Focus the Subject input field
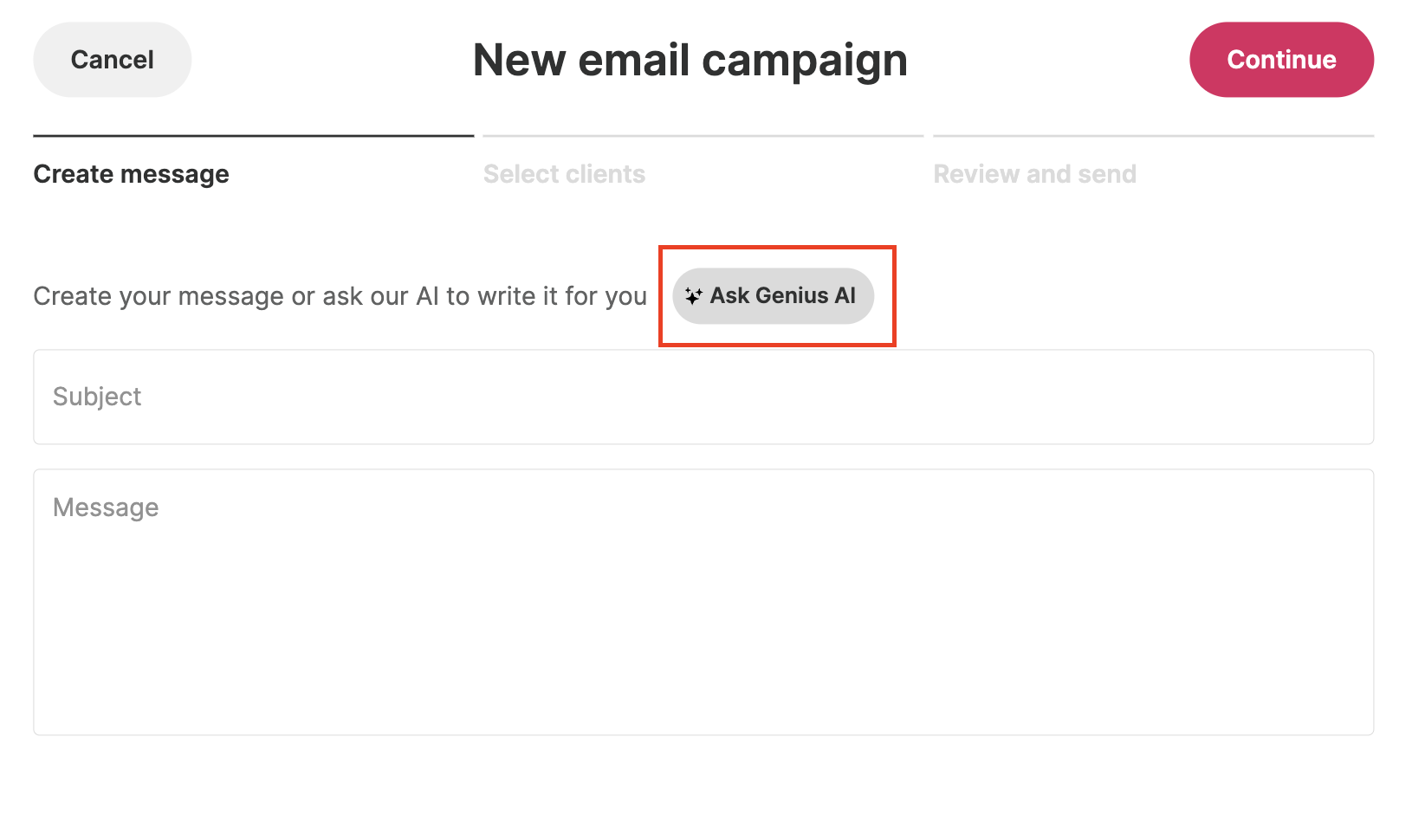 point(703,397)
